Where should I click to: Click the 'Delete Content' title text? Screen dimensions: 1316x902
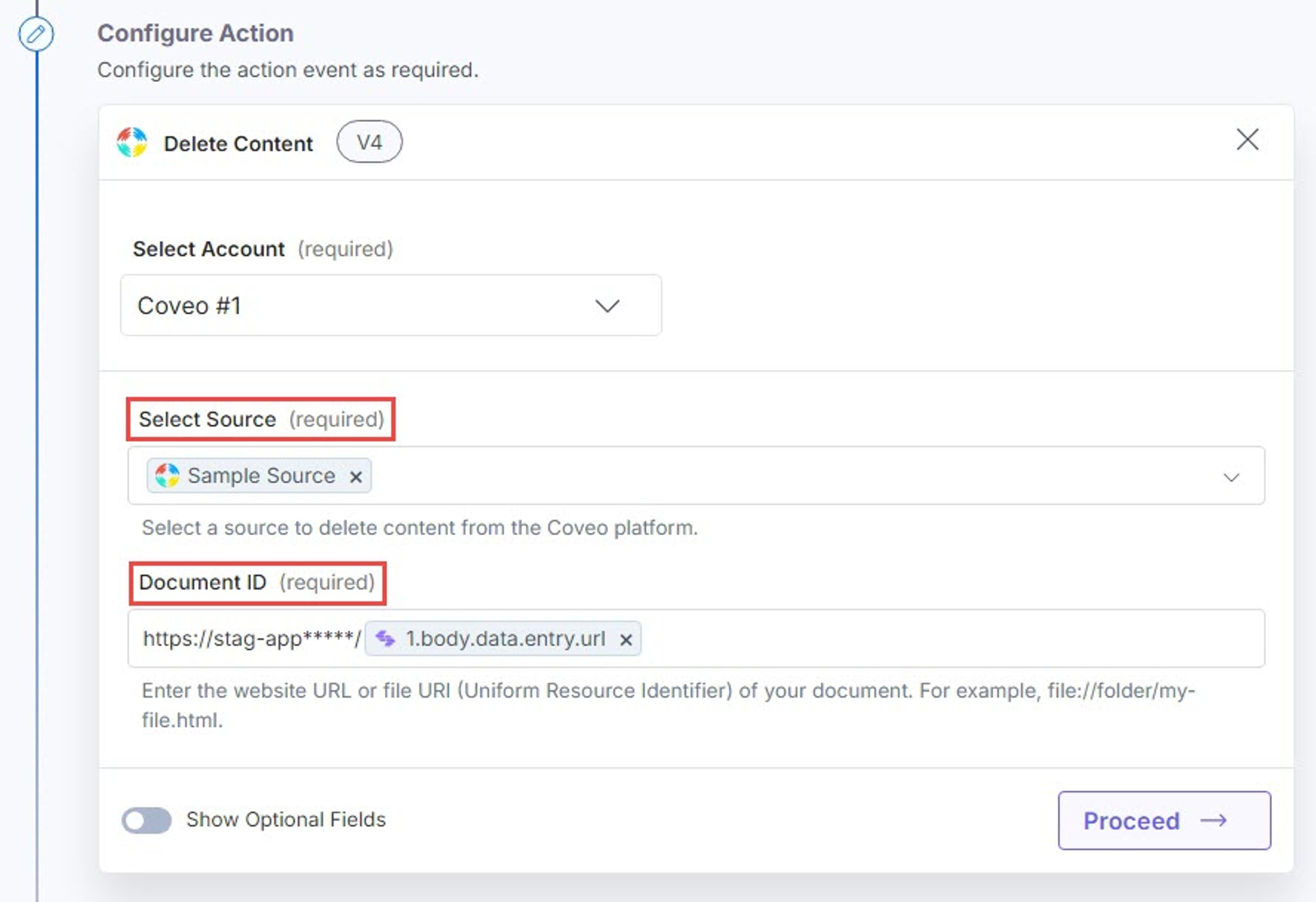click(x=239, y=144)
